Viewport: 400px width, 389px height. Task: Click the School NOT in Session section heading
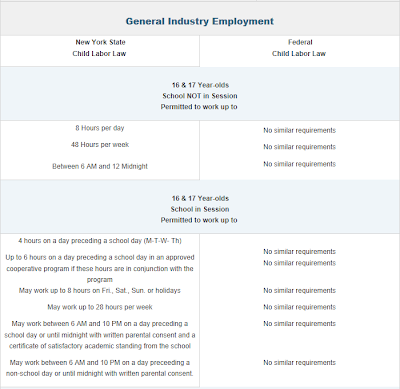pos(199,96)
